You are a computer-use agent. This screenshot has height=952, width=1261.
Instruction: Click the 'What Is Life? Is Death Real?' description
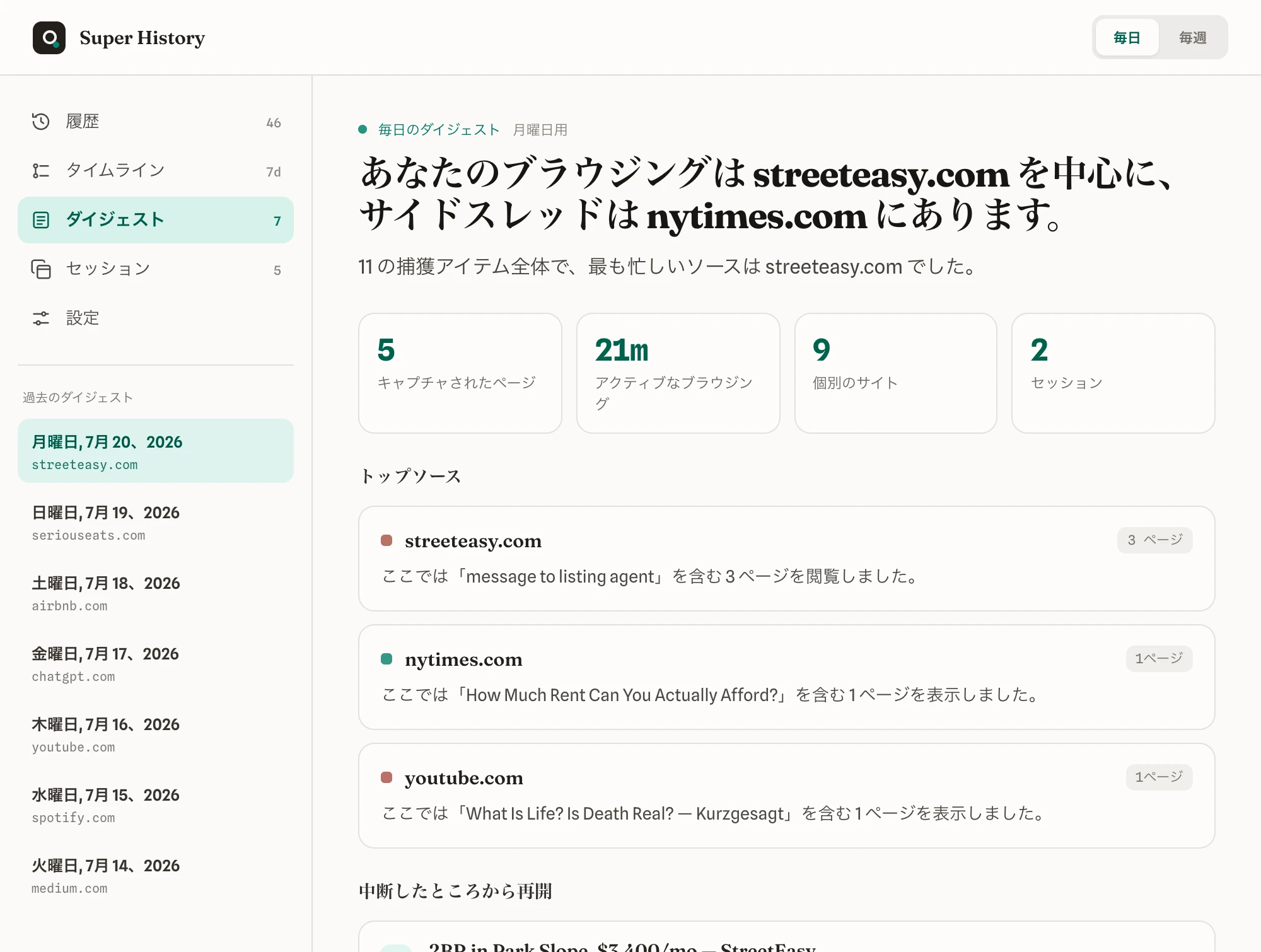[x=714, y=813]
